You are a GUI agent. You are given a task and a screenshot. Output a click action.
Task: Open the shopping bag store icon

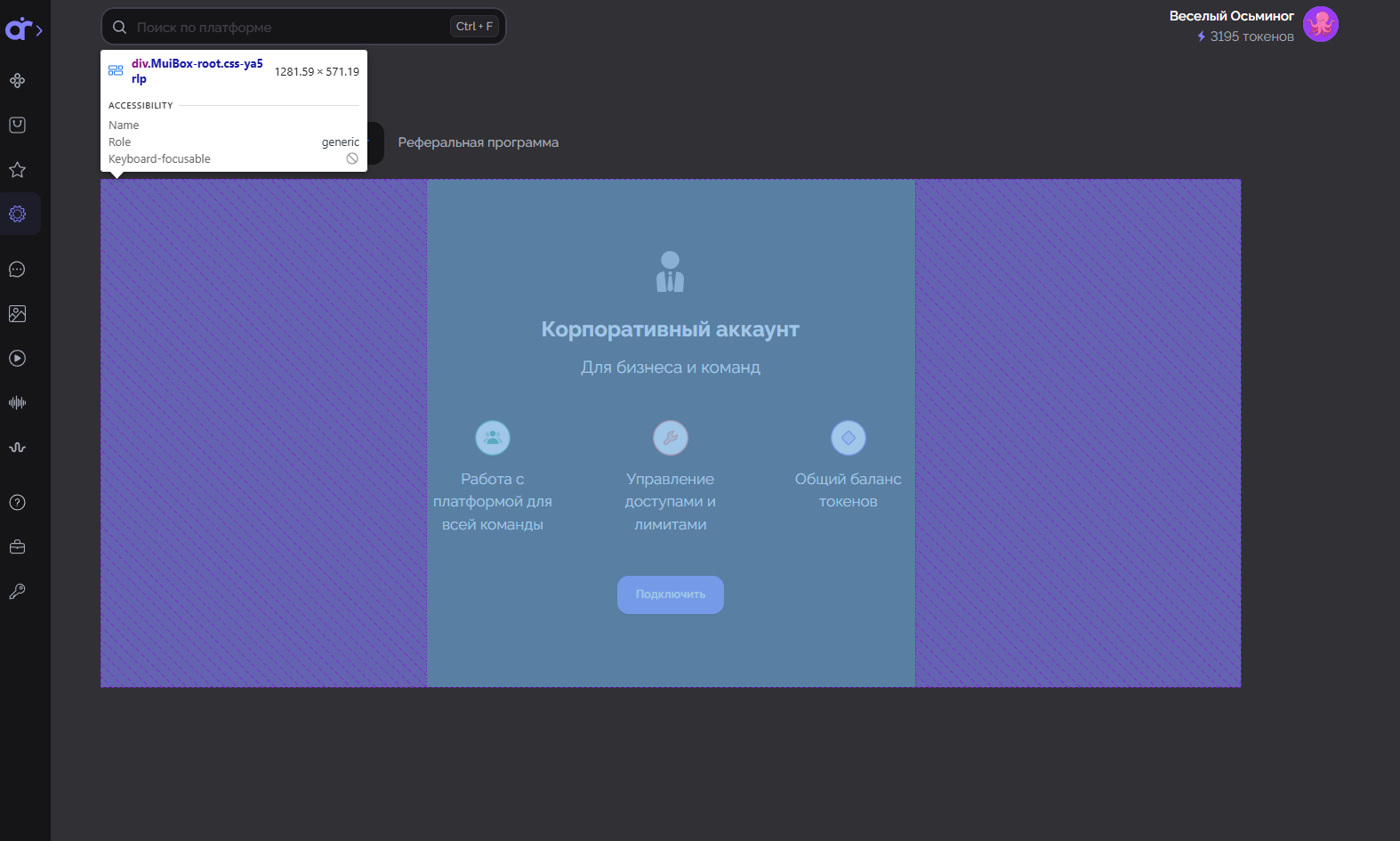click(17, 125)
